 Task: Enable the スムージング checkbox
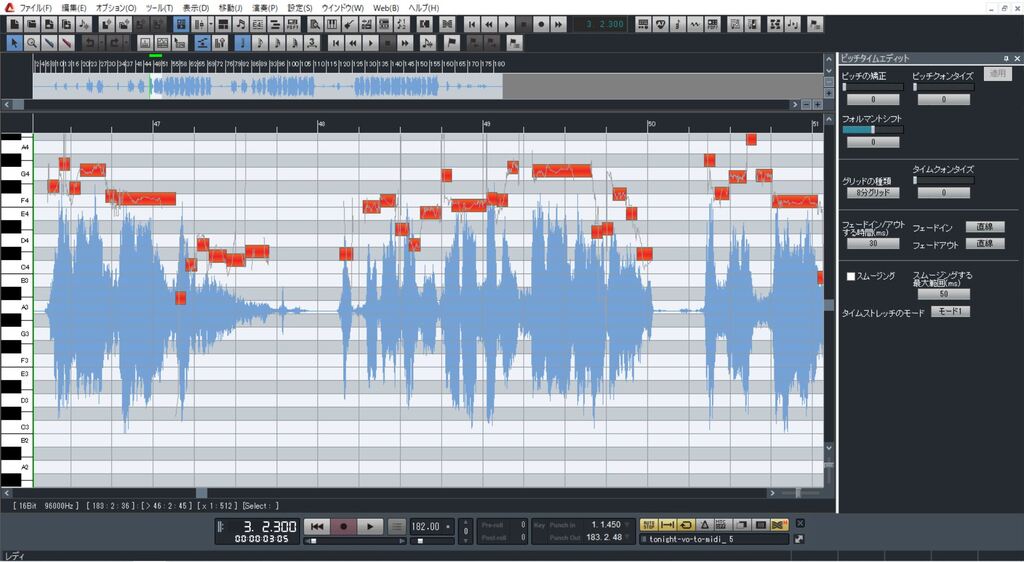tap(850, 276)
